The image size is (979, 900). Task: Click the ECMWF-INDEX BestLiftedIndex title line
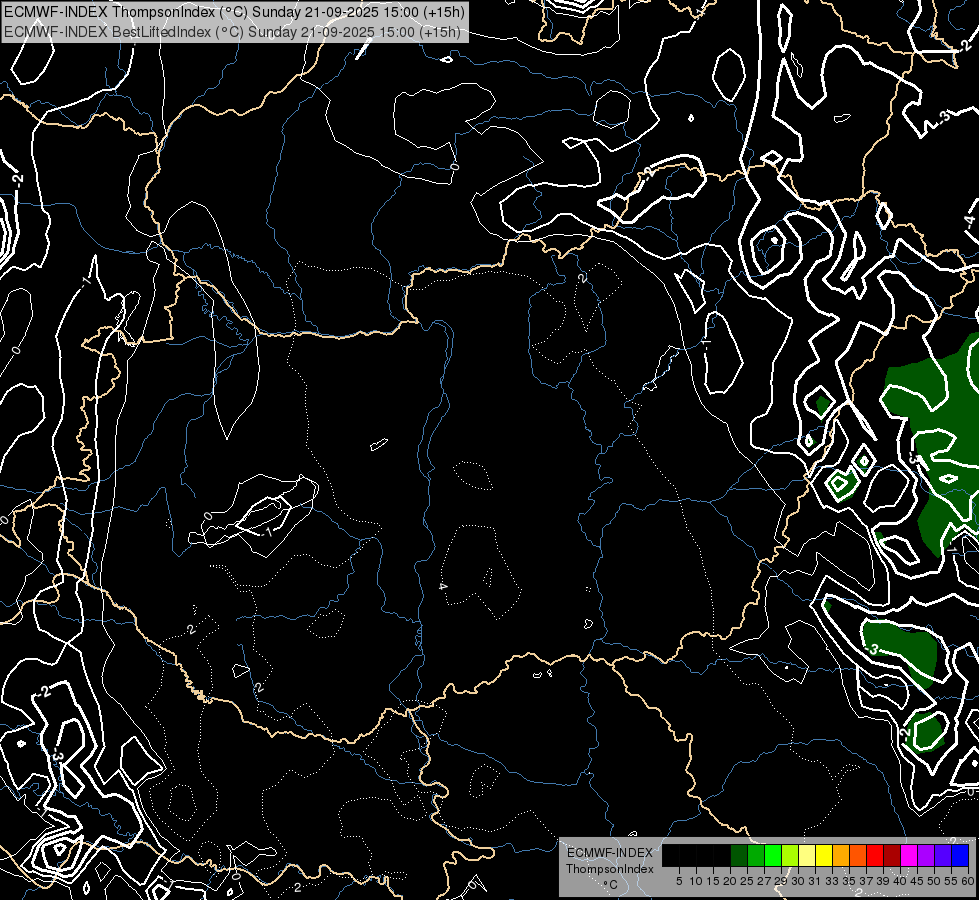tap(231, 31)
